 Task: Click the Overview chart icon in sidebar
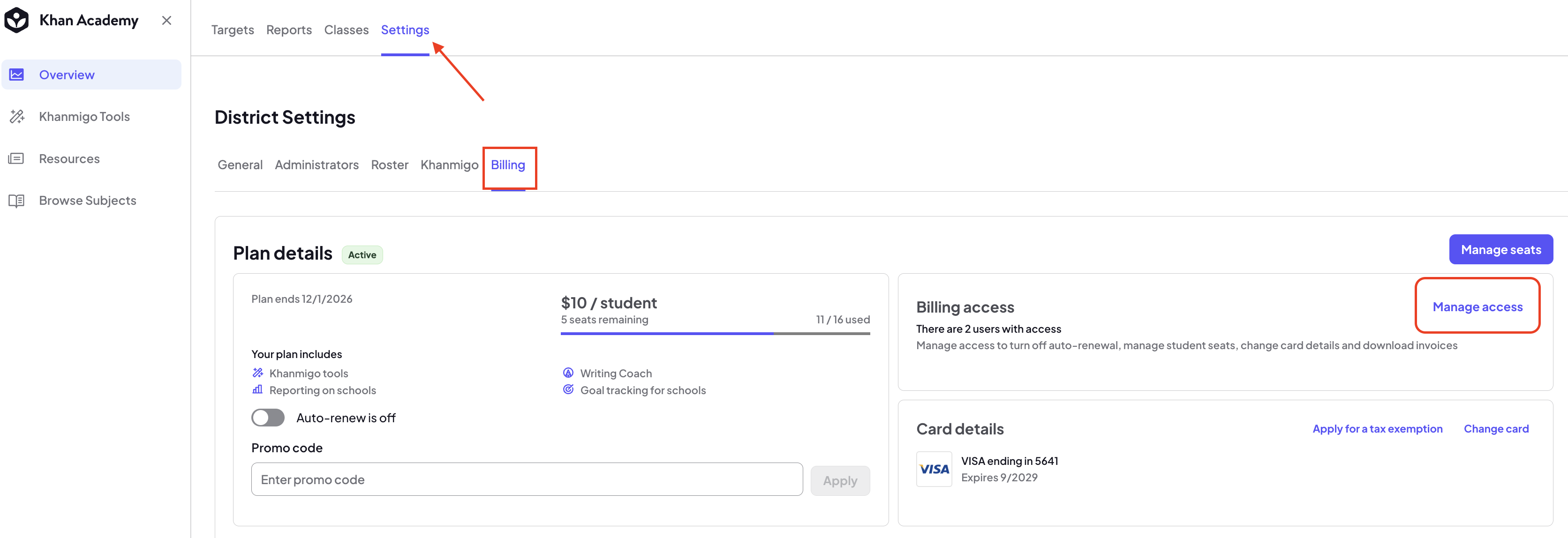[x=16, y=75]
